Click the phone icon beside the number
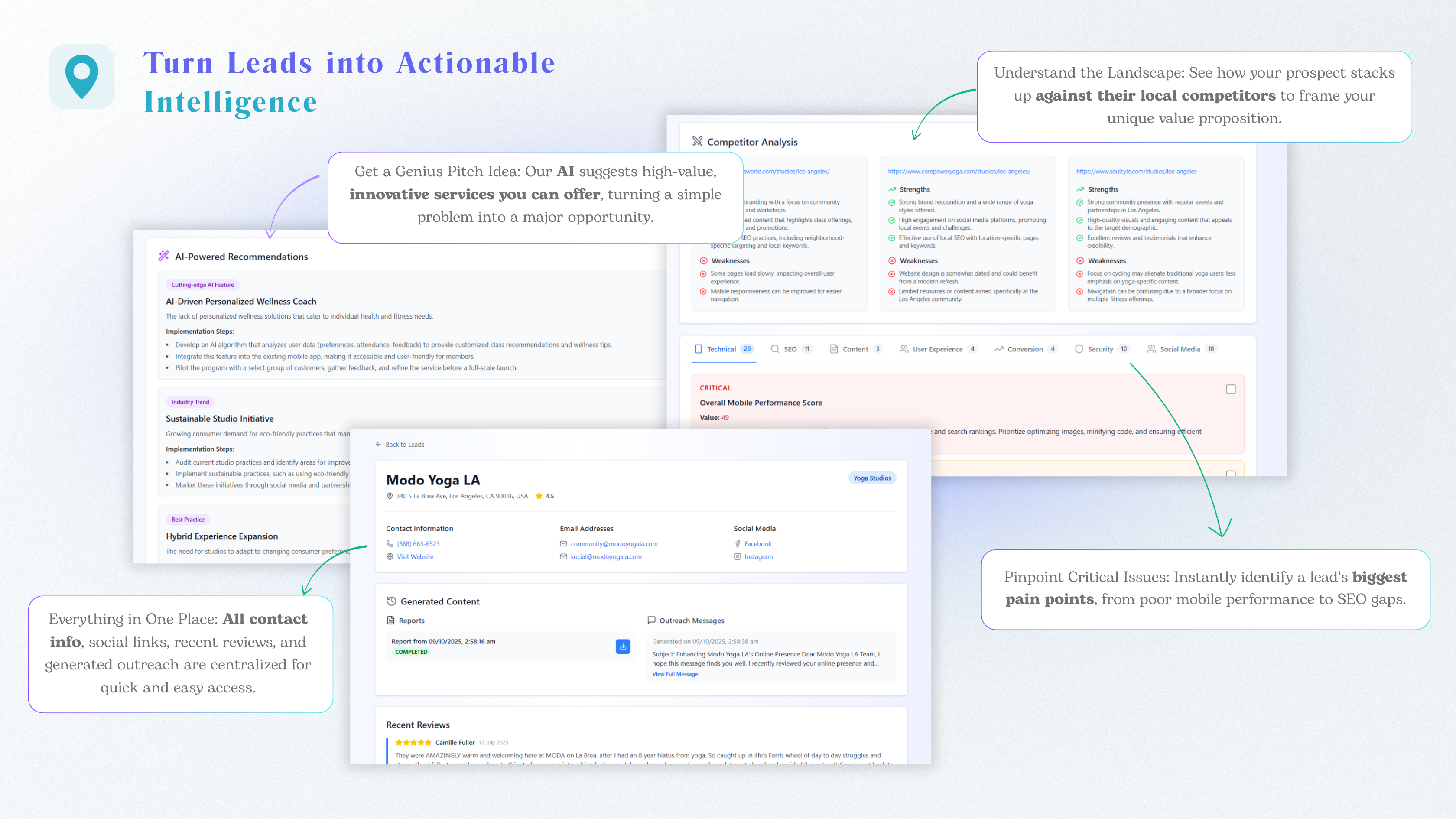This screenshot has height=819, width=1456. [390, 544]
